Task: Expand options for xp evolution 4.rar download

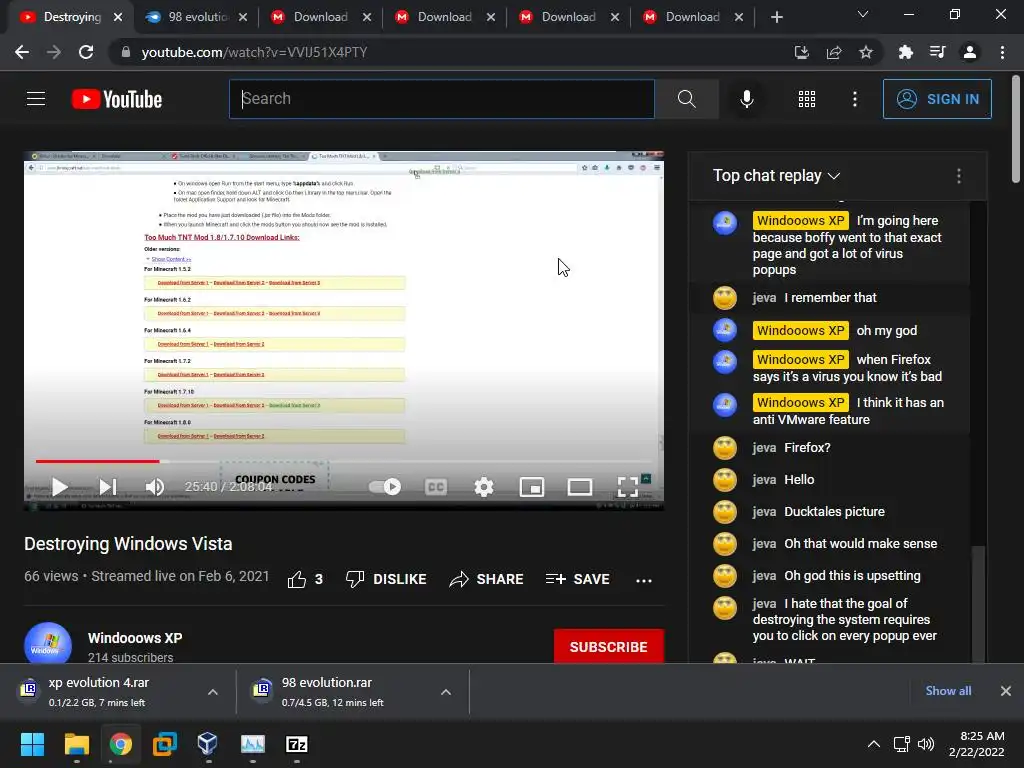Action: [213, 692]
